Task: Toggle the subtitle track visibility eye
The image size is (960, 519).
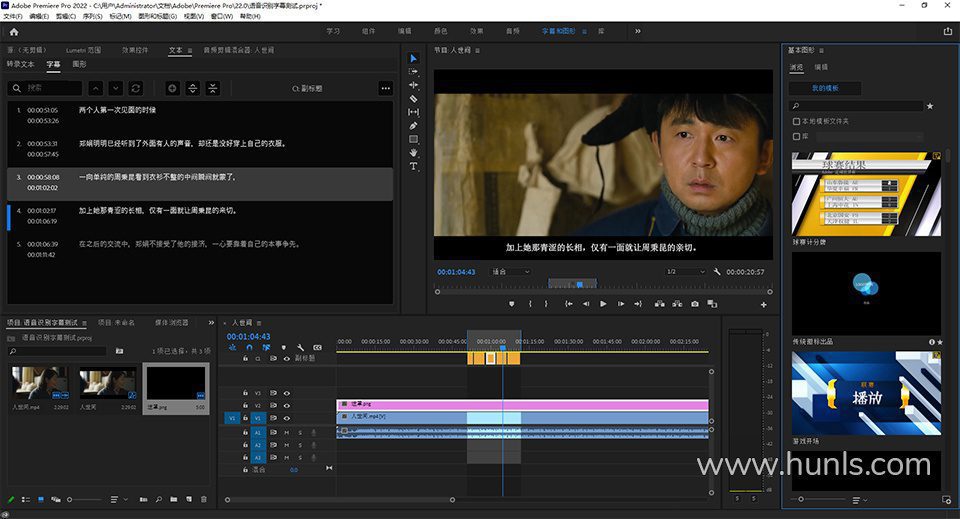Action: click(x=287, y=359)
